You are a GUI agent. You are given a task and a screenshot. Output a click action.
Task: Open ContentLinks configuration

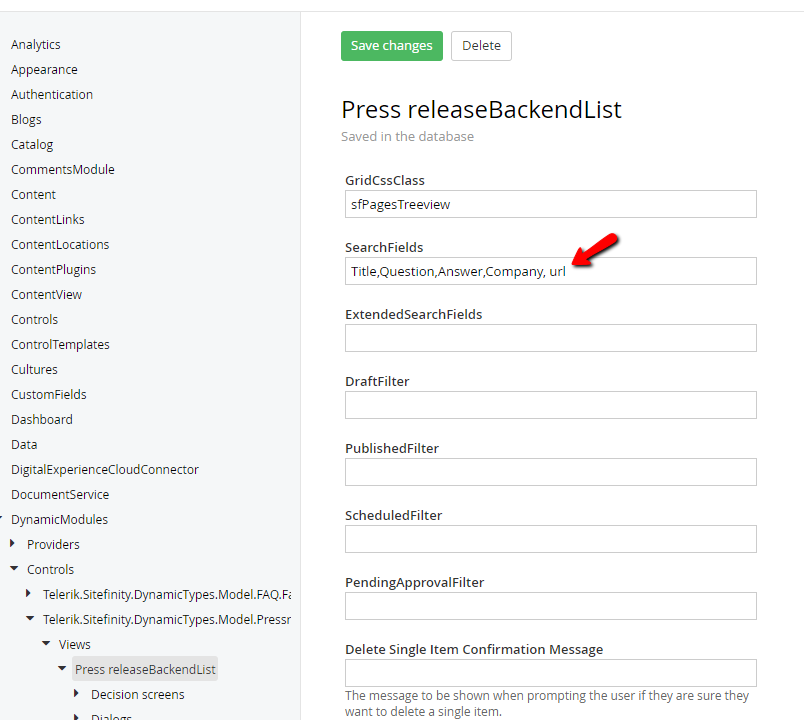[x=48, y=219]
